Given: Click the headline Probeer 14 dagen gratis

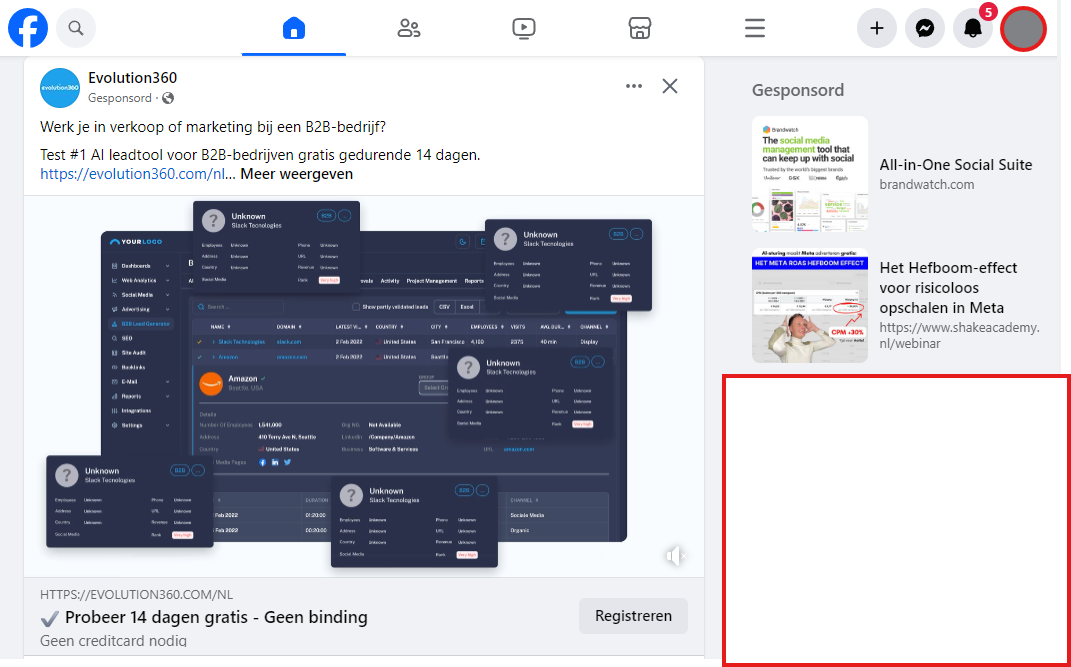Looking at the screenshot, I should tap(204, 618).
